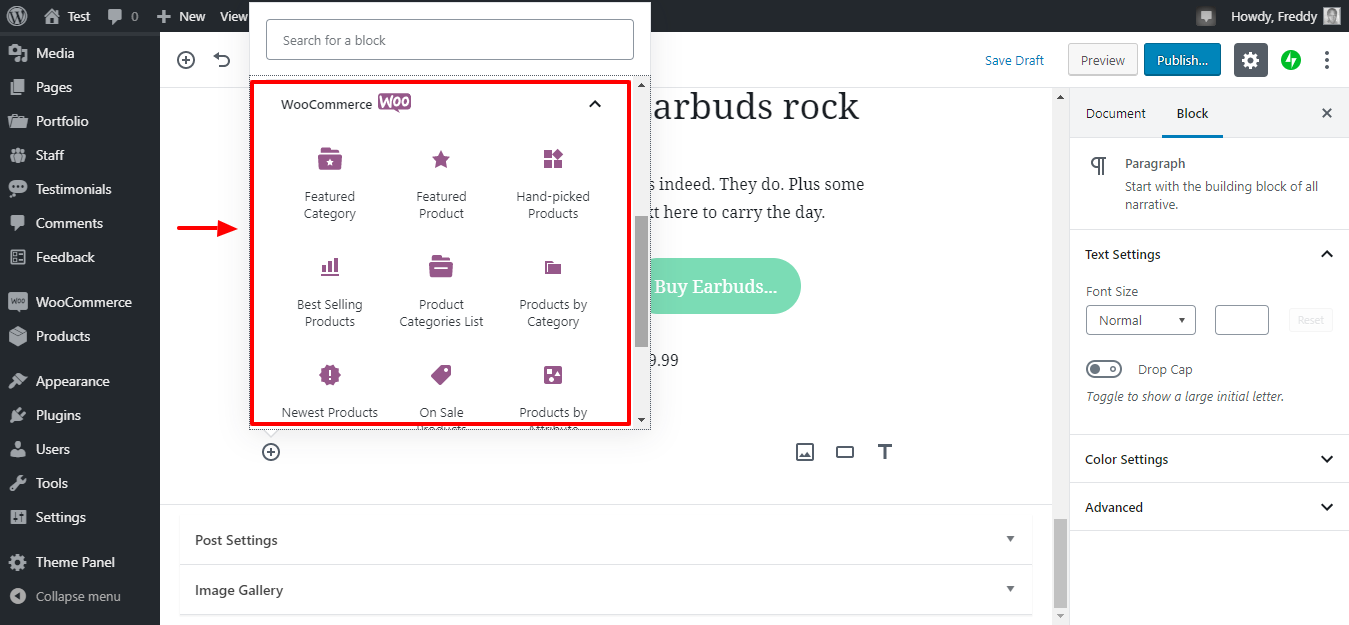
Task: Open settings with the gear icon
Action: point(1250,60)
